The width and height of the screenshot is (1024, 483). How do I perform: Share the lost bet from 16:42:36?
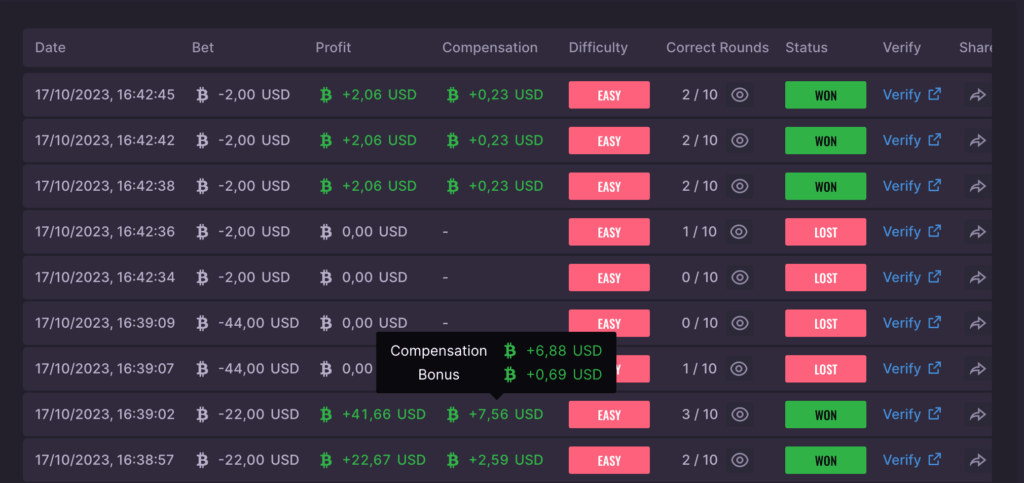coord(977,232)
